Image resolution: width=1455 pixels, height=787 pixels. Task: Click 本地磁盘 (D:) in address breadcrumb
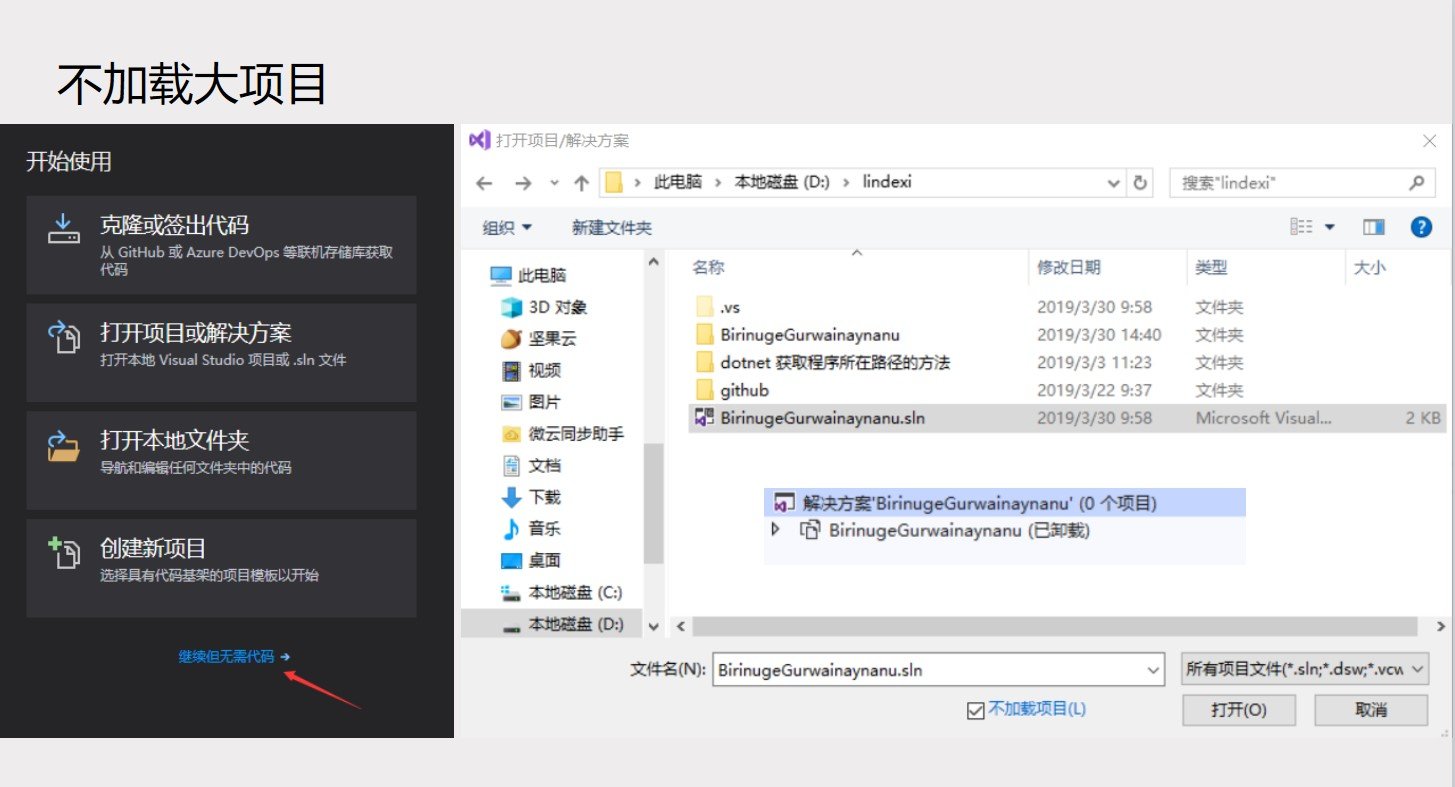(782, 182)
